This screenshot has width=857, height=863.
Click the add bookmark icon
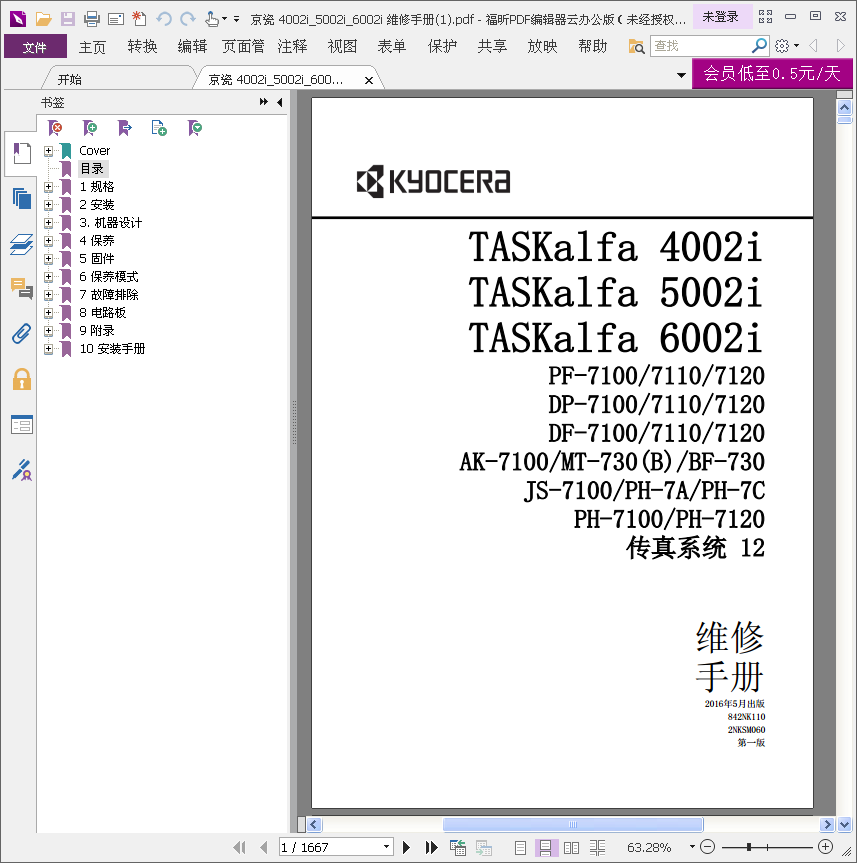point(90,128)
